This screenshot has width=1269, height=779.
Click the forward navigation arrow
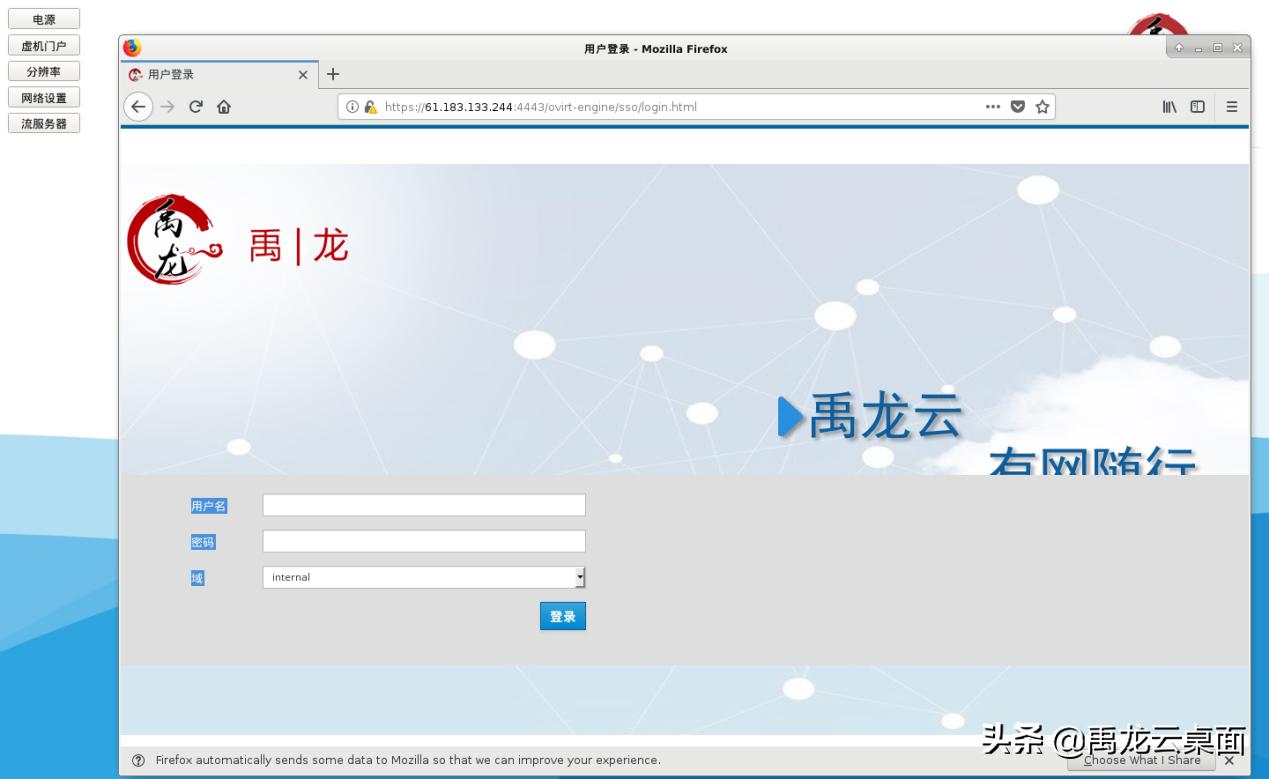click(x=166, y=106)
